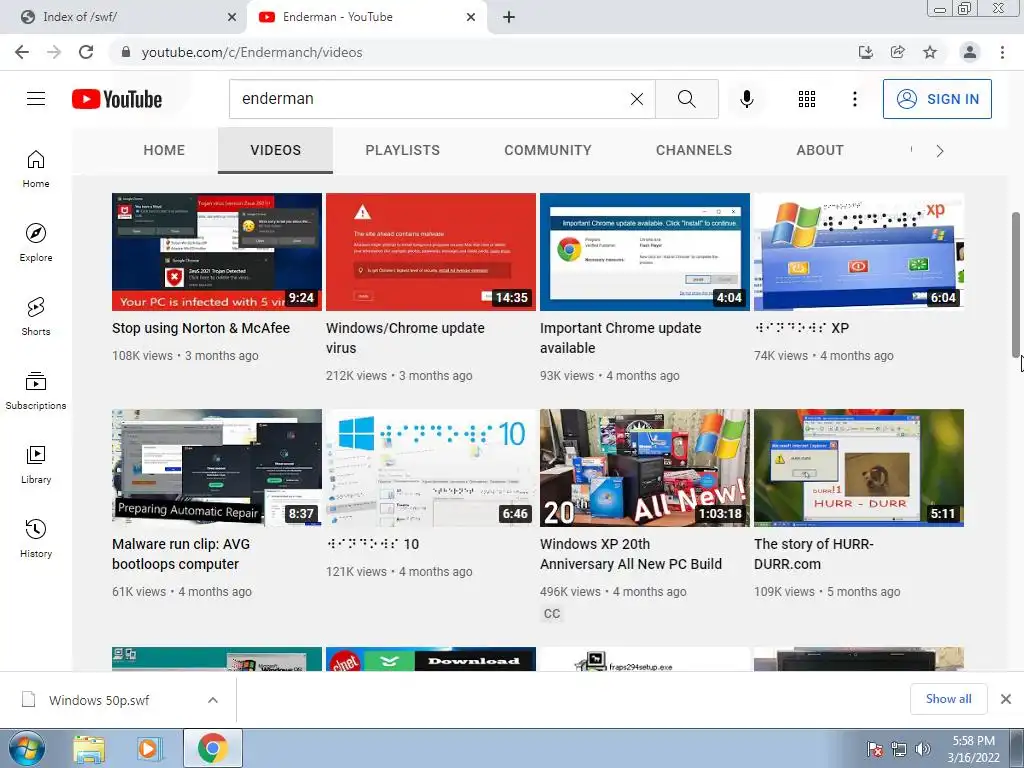Open Library in the sidebar
1024x768 pixels.
[x=36, y=464]
